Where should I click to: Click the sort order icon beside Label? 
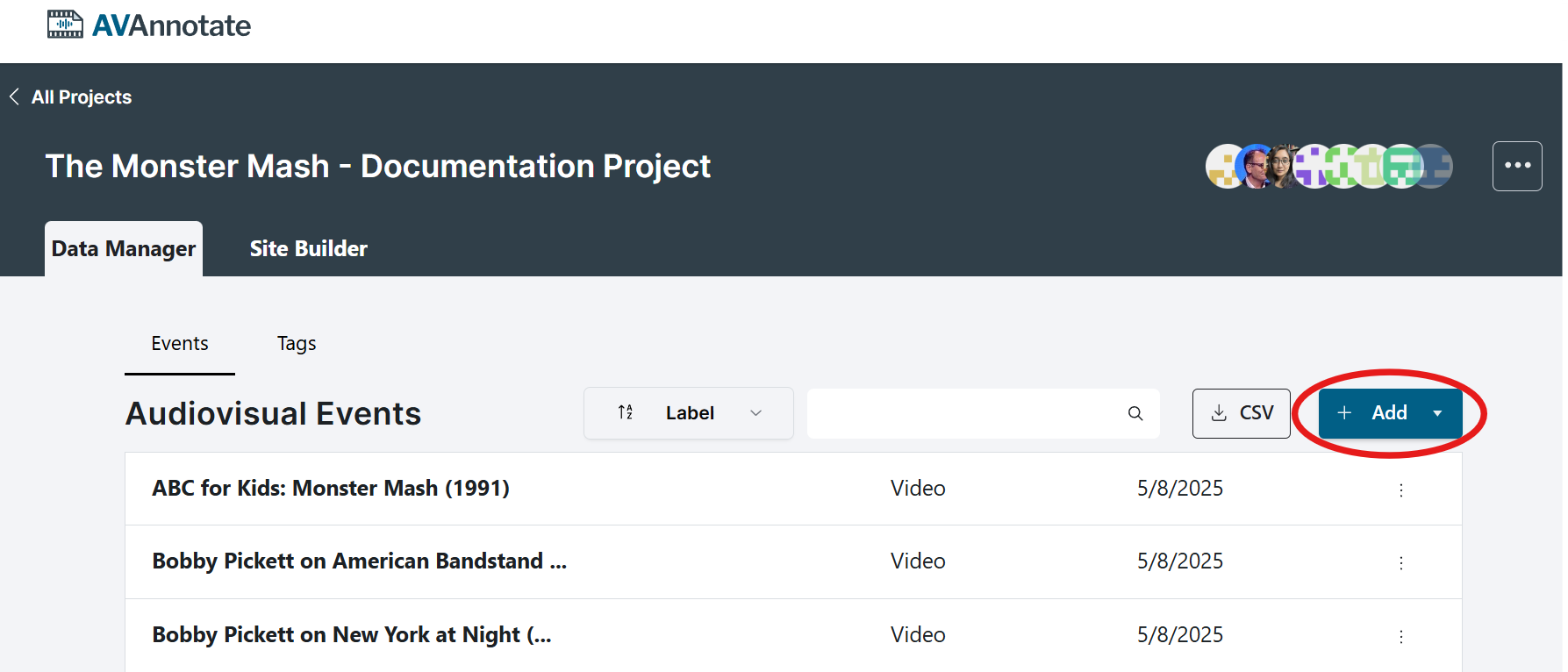(x=626, y=412)
